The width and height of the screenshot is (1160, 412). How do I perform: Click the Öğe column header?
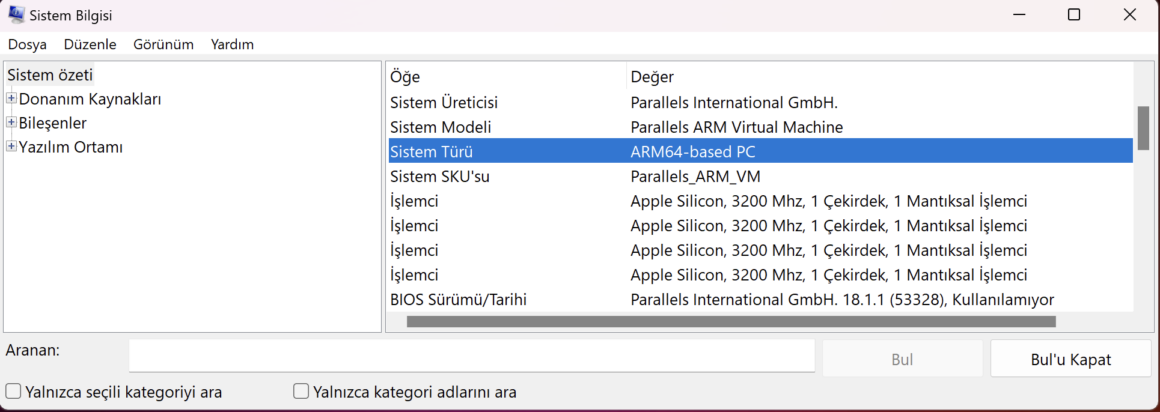506,77
